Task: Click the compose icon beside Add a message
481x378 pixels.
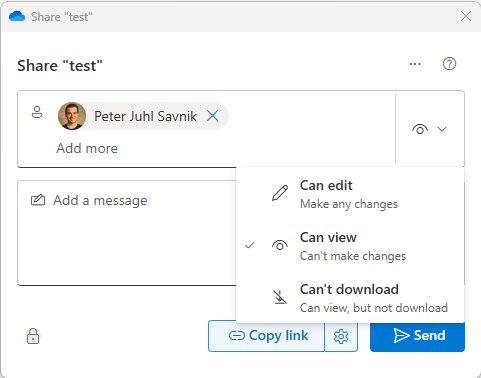Action: coord(38,200)
